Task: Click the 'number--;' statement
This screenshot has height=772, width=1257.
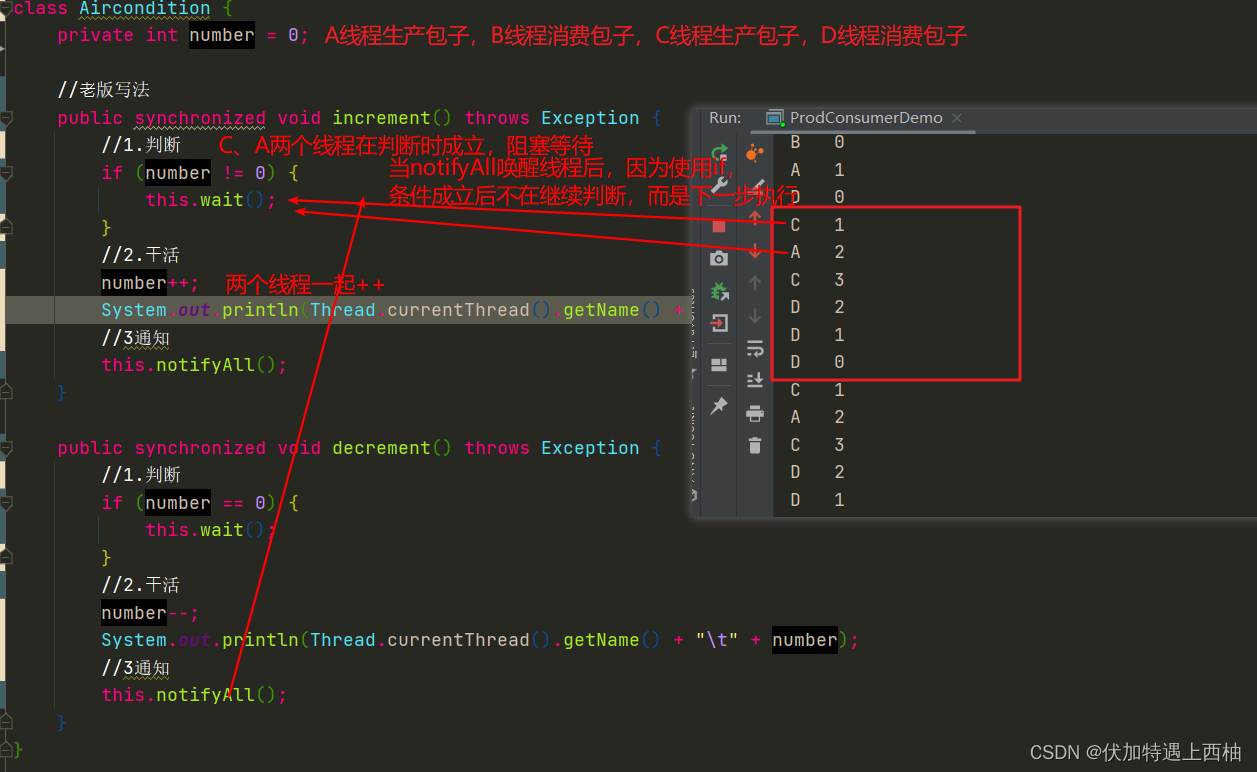Action: [151, 613]
